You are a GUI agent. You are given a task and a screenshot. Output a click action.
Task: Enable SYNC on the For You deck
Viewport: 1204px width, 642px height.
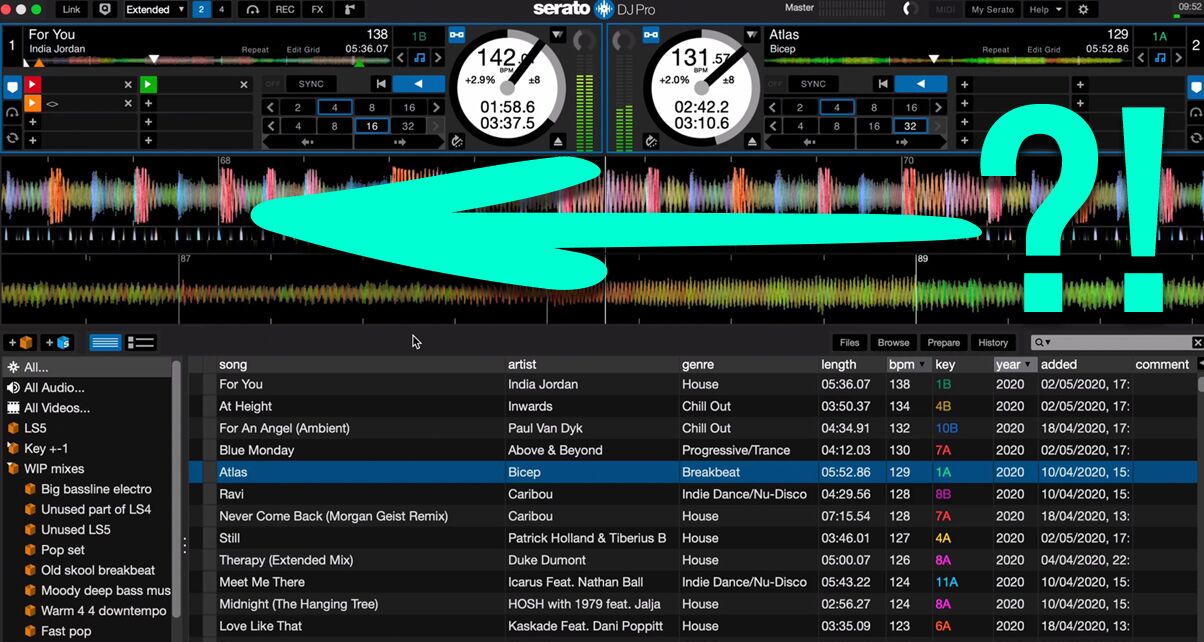[311, 84]
